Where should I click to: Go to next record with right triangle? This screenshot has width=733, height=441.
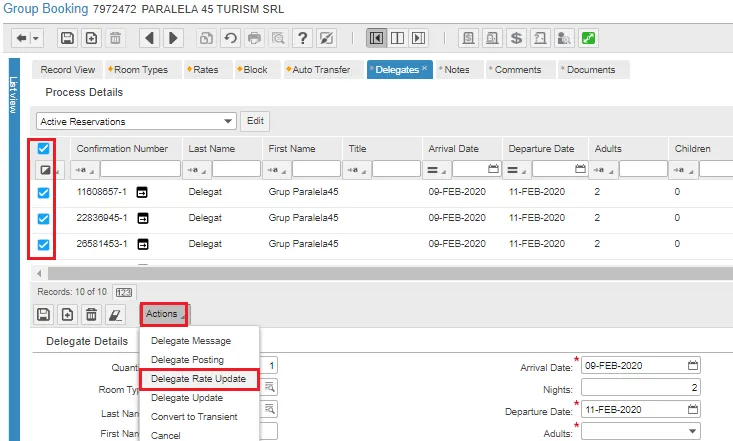coord(173,38)
